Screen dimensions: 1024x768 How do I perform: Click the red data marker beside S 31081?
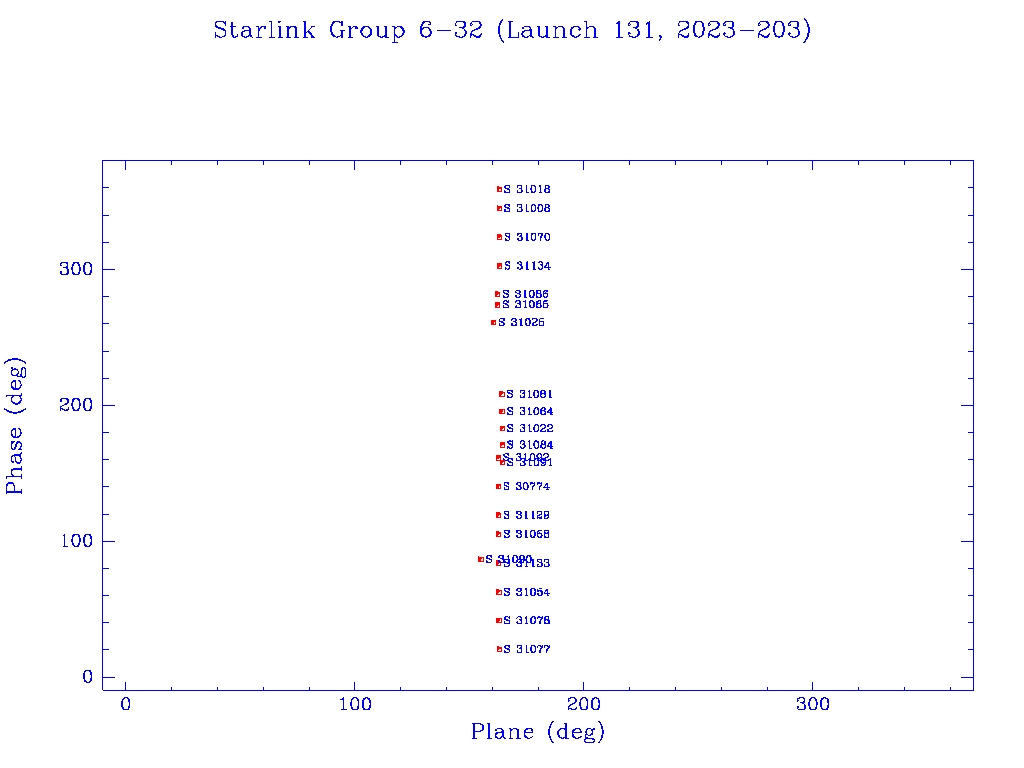coord(502,394)
